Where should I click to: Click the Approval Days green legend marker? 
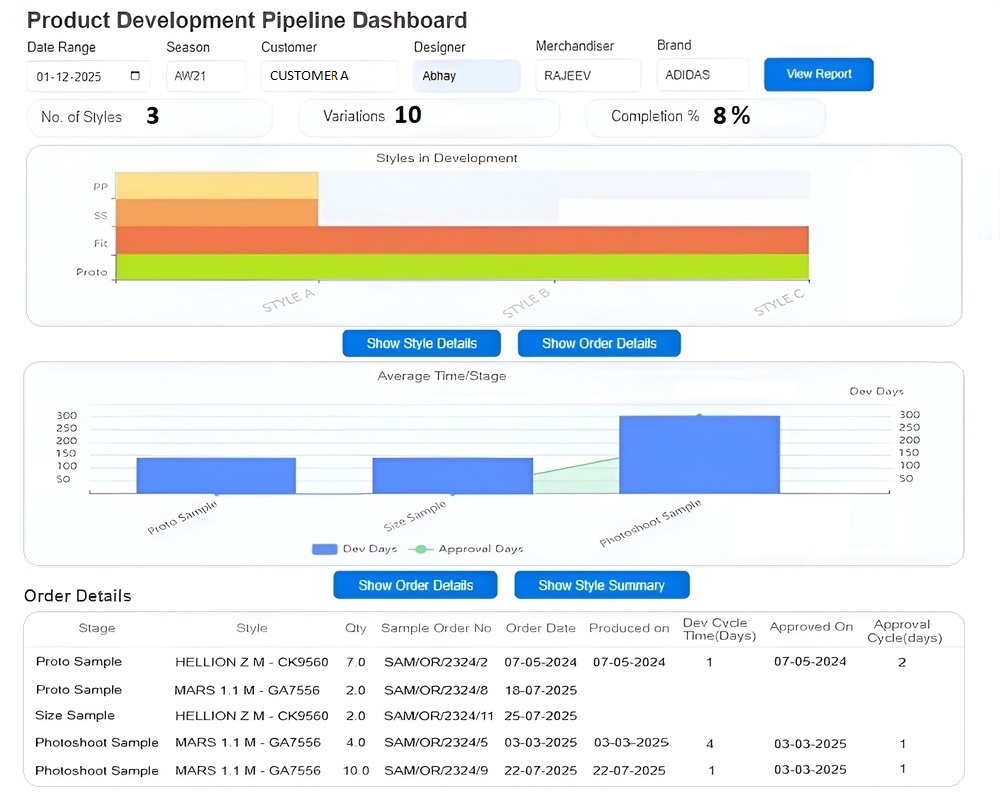(420, 549)
